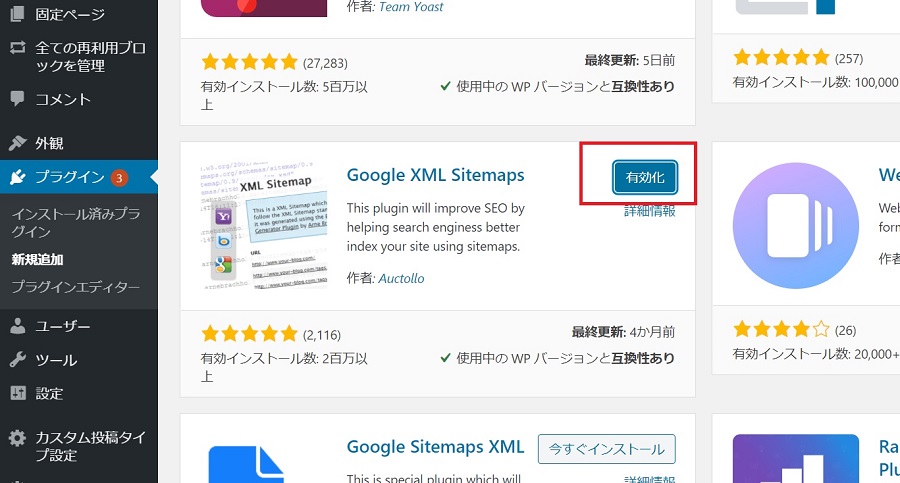The image size is (900, 483).
Task: Click the paintbrush icon for 外観
Action: [x=17, y=143]
